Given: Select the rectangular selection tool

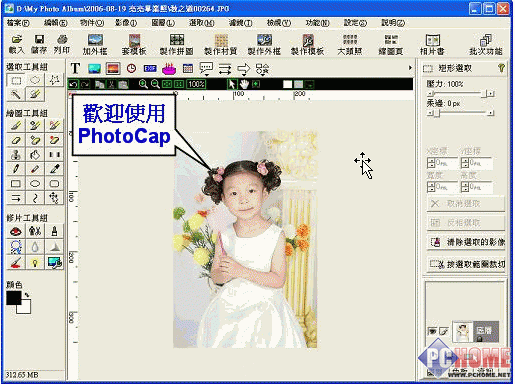Looking at the screenshot, I should tap(16, 80).
